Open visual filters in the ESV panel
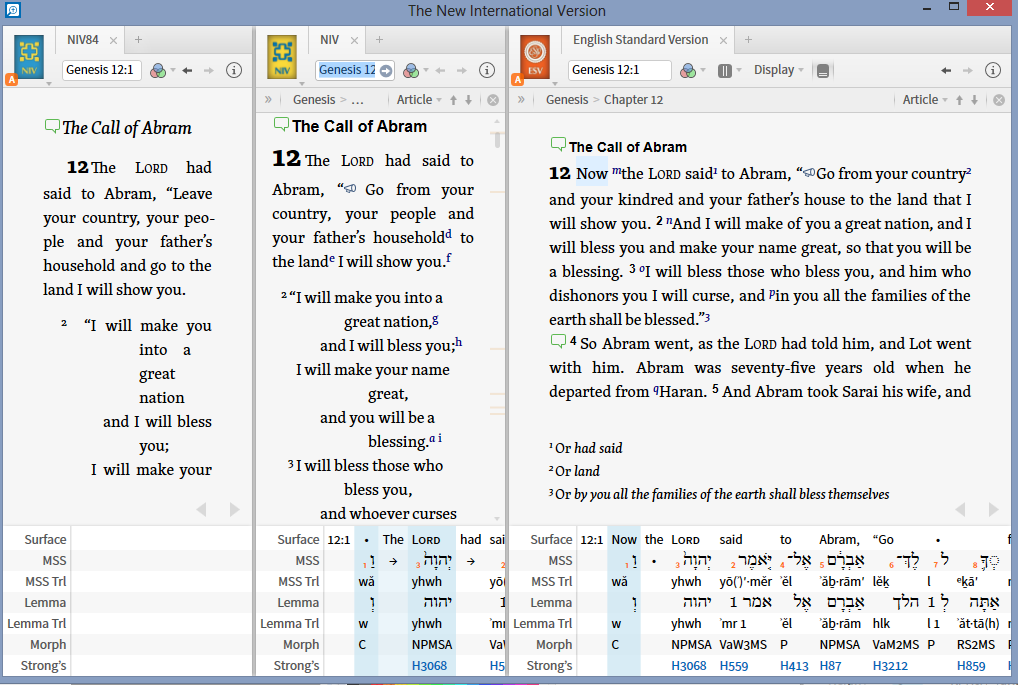The image size is (1018, 685). [x=688, y=70]
